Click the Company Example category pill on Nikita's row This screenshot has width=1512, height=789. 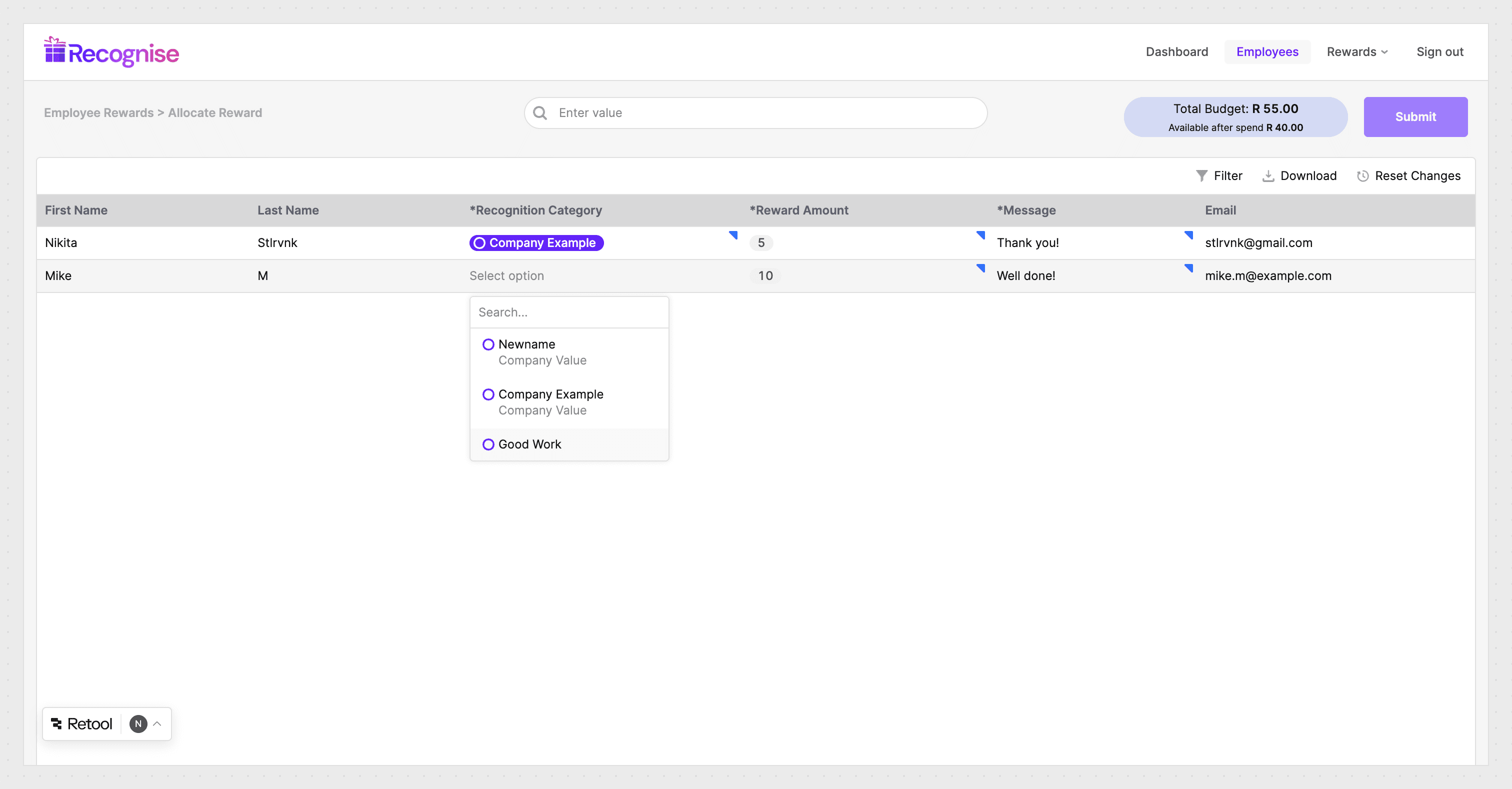tap(536, 242)
